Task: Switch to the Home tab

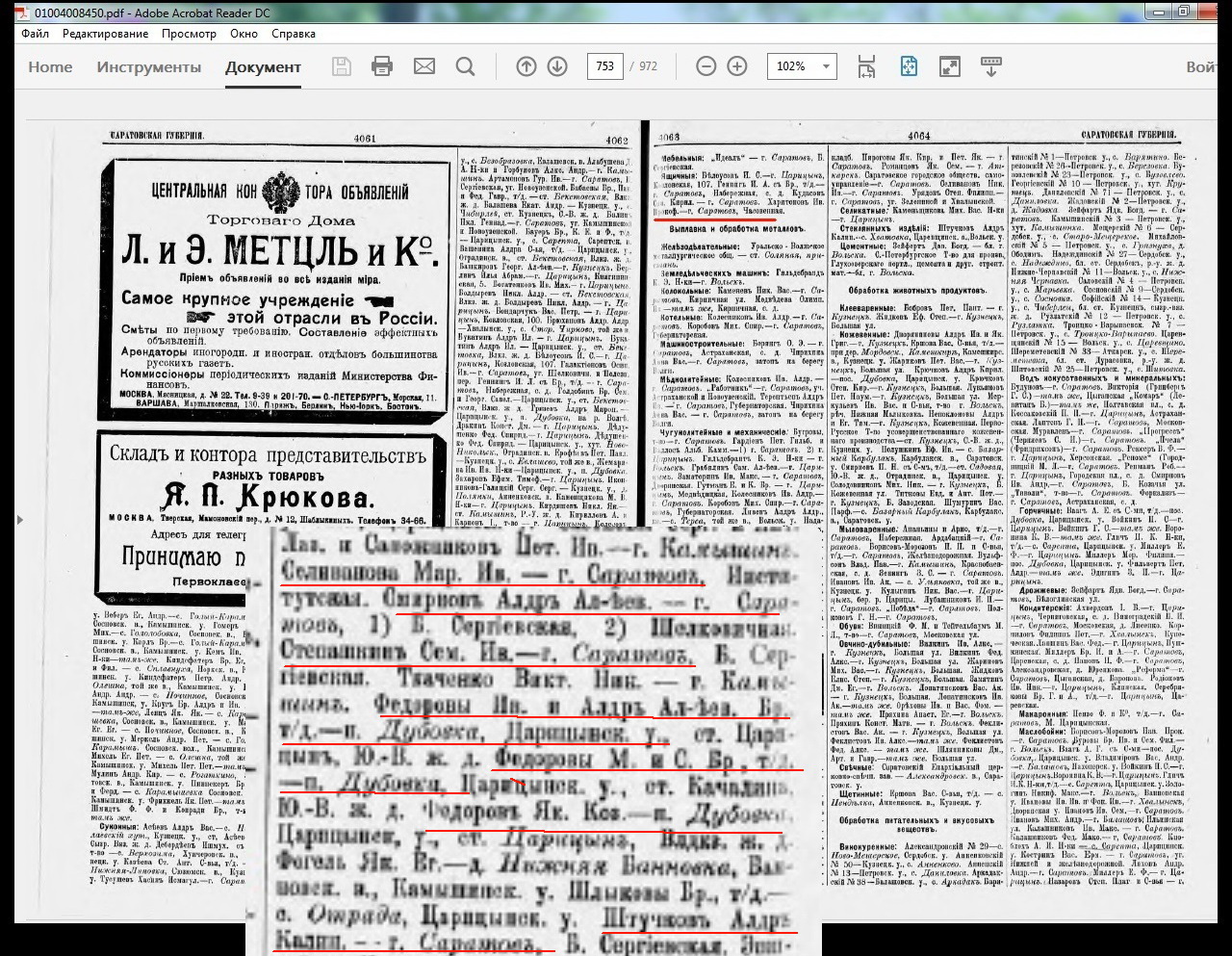Action: coord(50,67)
